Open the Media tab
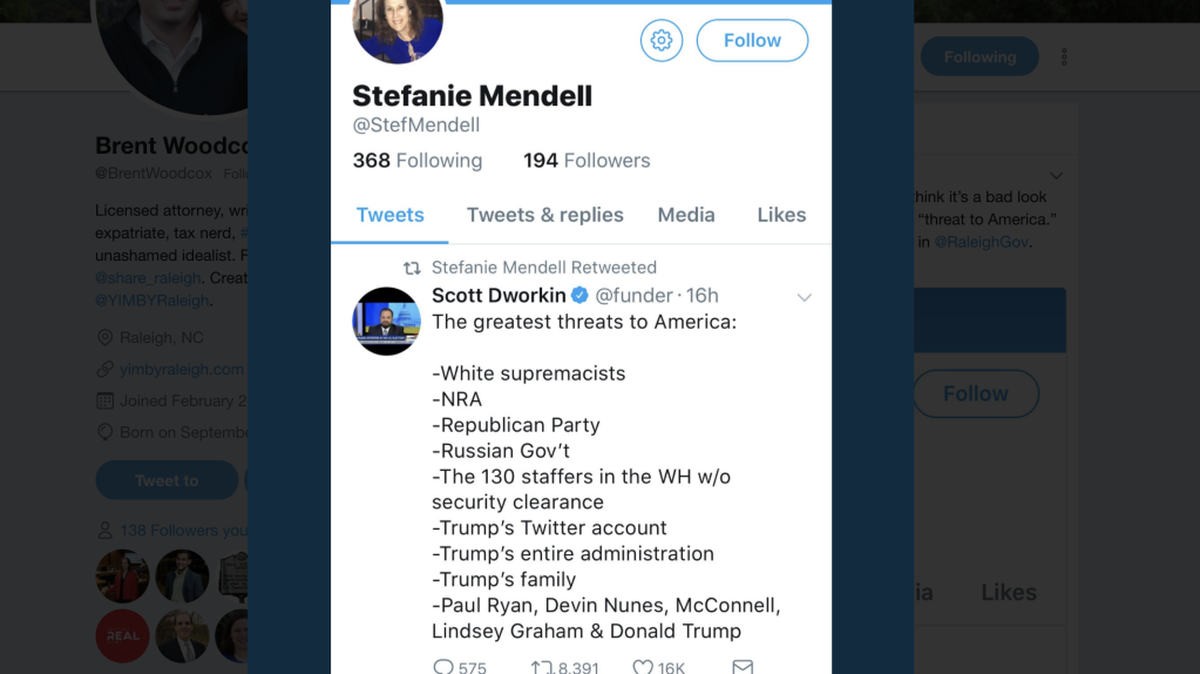This screenshot has width=1200, height=674. [x=686, y=214]
